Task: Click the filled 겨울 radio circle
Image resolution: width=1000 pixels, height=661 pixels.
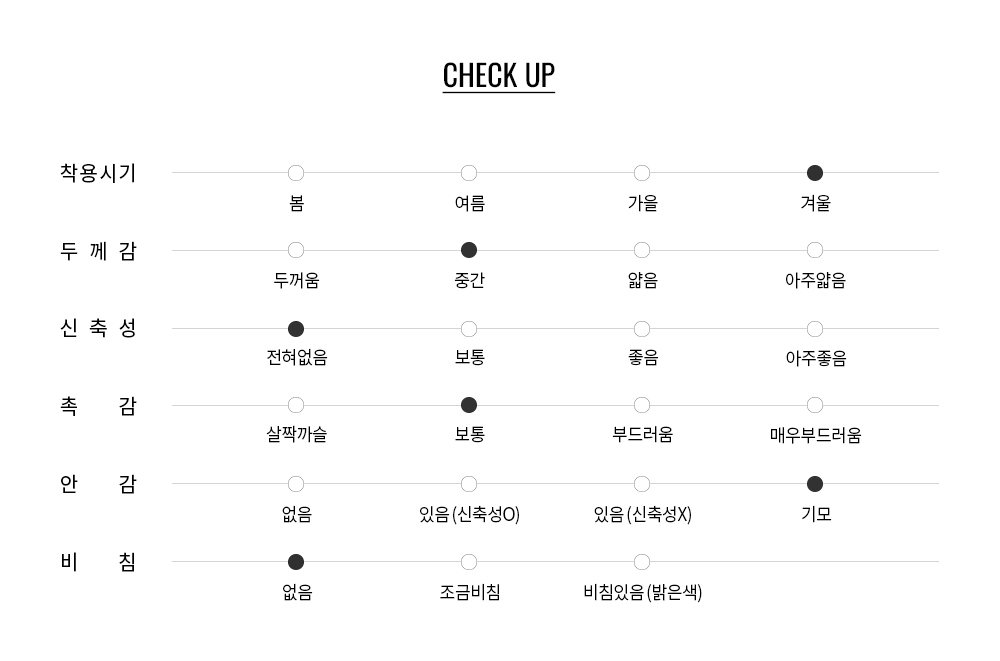Action: click(814, 173)
